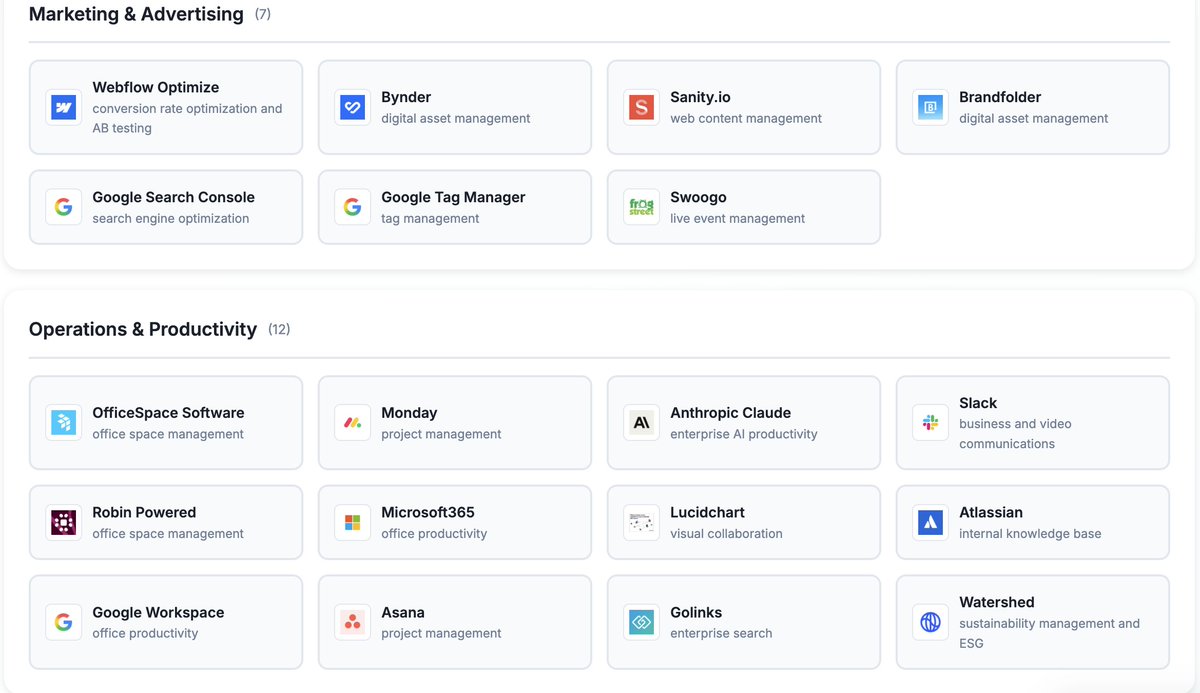
Task: Click the Brandfolder logo icon
Action: [x=931, y=107]
